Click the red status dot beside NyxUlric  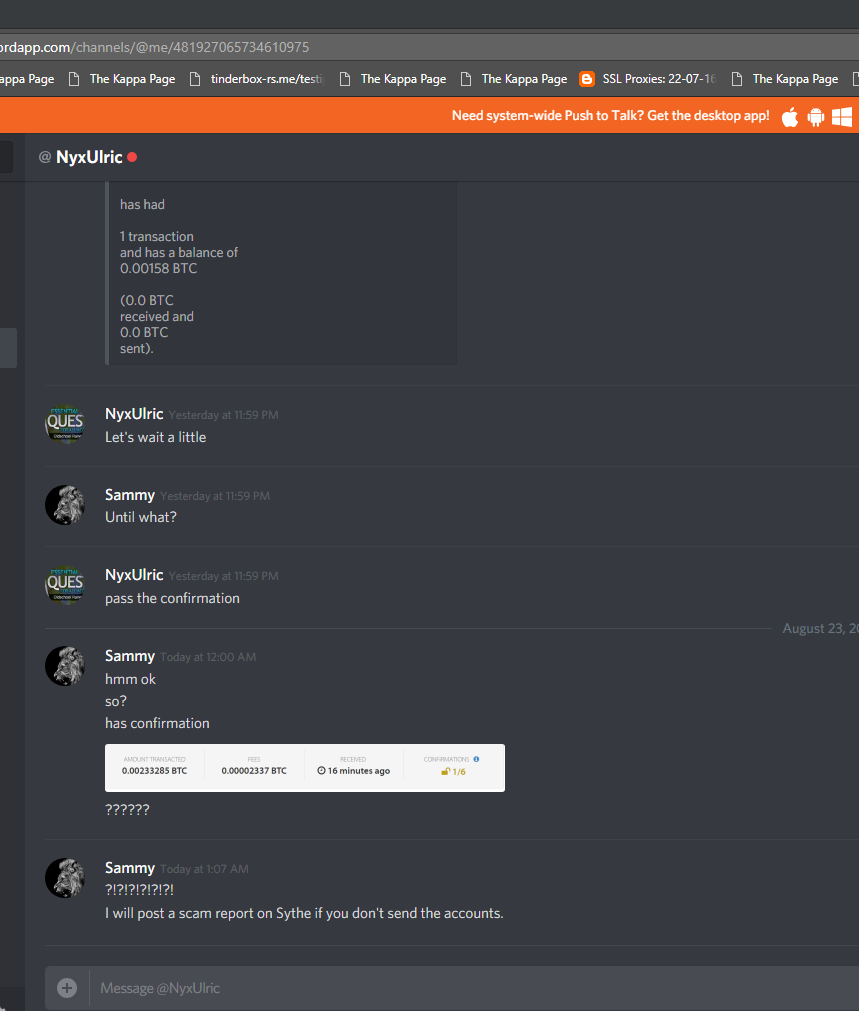coord(132,157)
